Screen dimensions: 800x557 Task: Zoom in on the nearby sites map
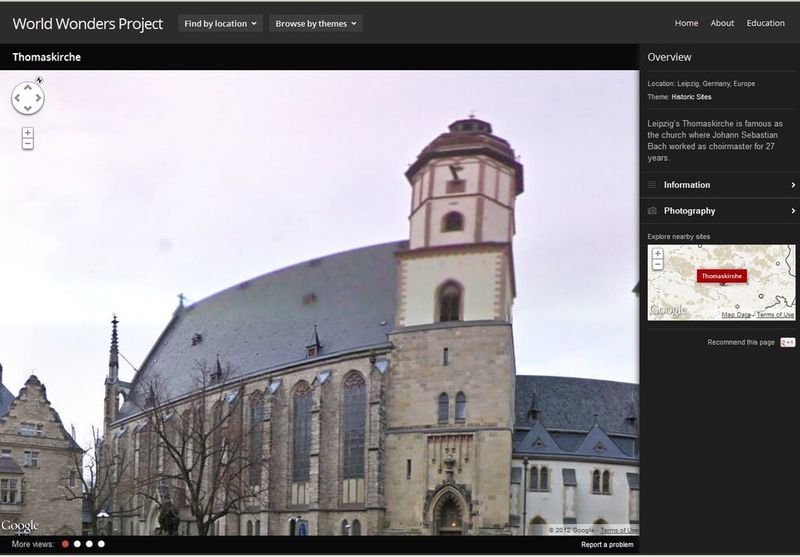pyautogui.click(x=658, y=254)
